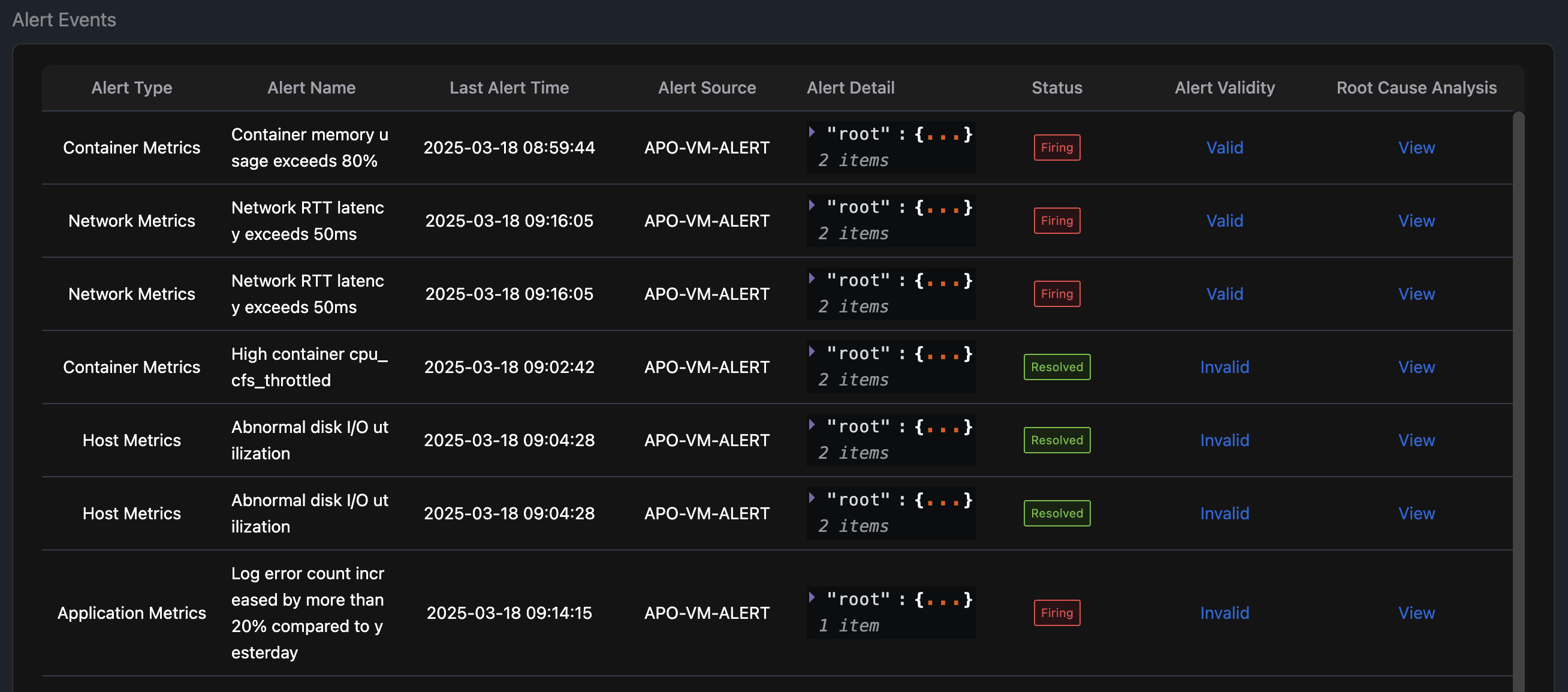1568x692 pixels.
Task: Click Container Metrics cell in cpu_cfs_throttled row
Action: pyautogui.click(x=131, y=367)
